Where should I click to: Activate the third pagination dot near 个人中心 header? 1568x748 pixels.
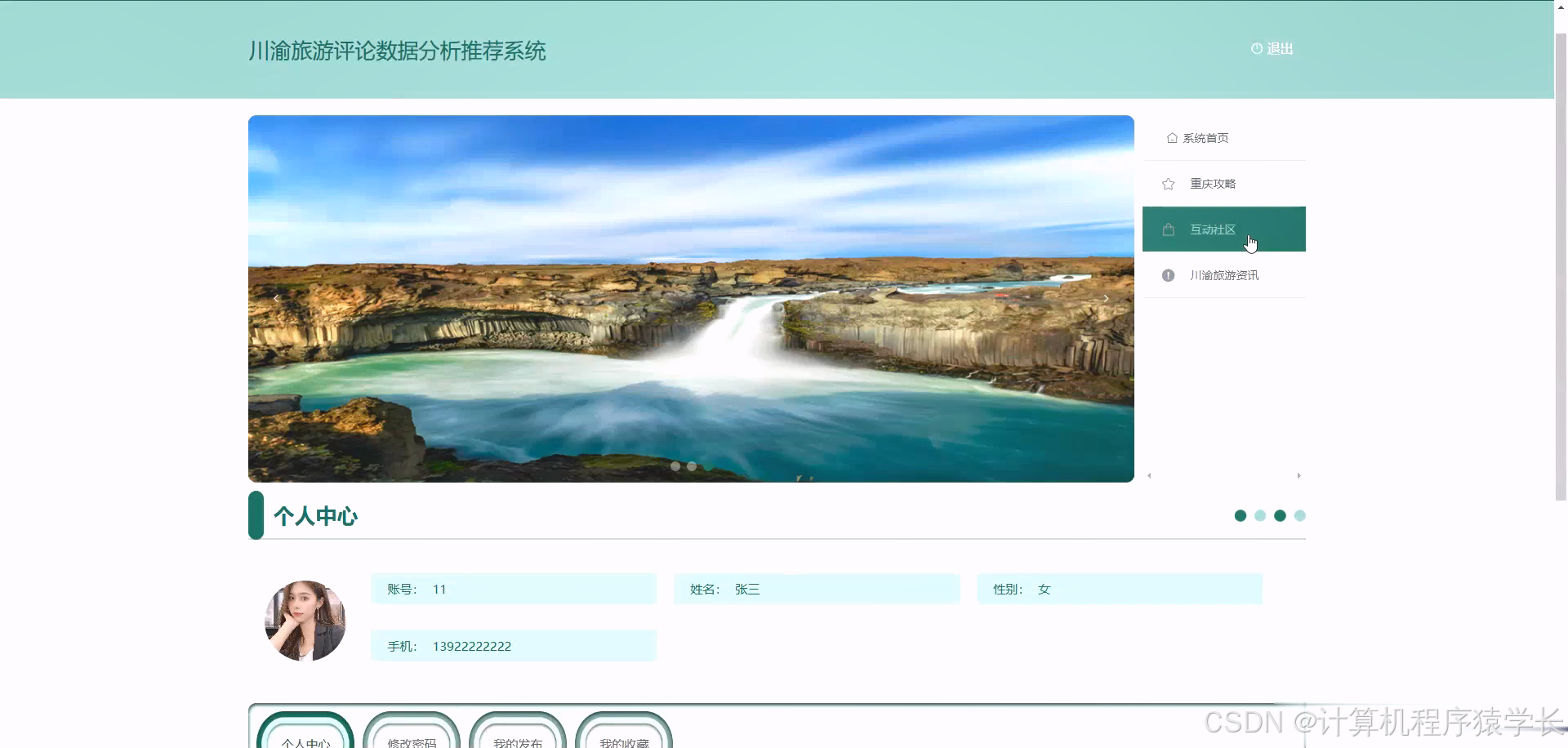coord(1280,515)
